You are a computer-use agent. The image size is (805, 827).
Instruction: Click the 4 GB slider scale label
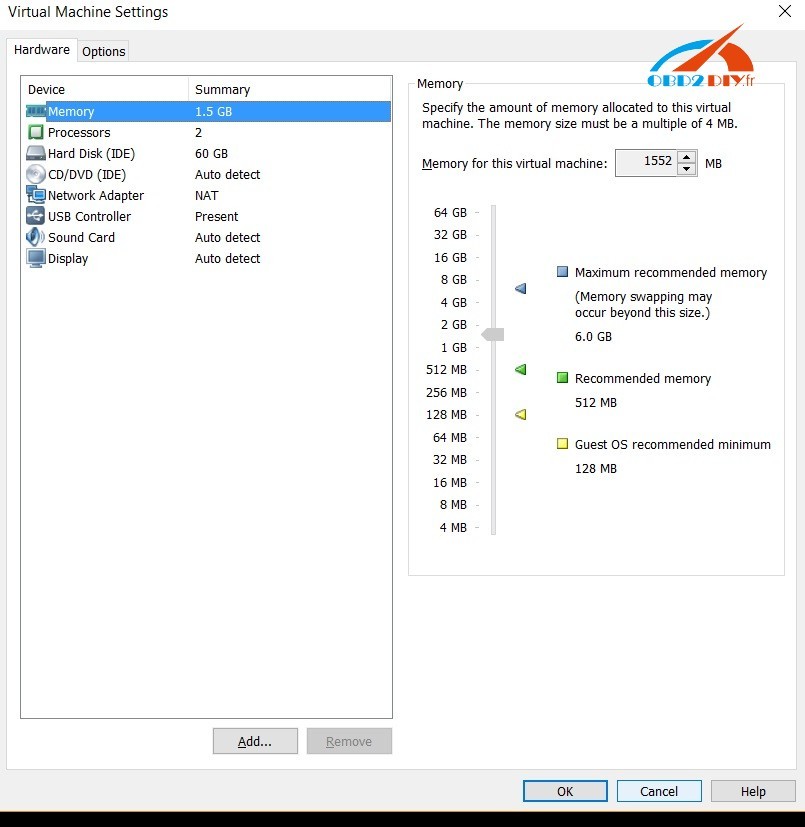point(454,303)
